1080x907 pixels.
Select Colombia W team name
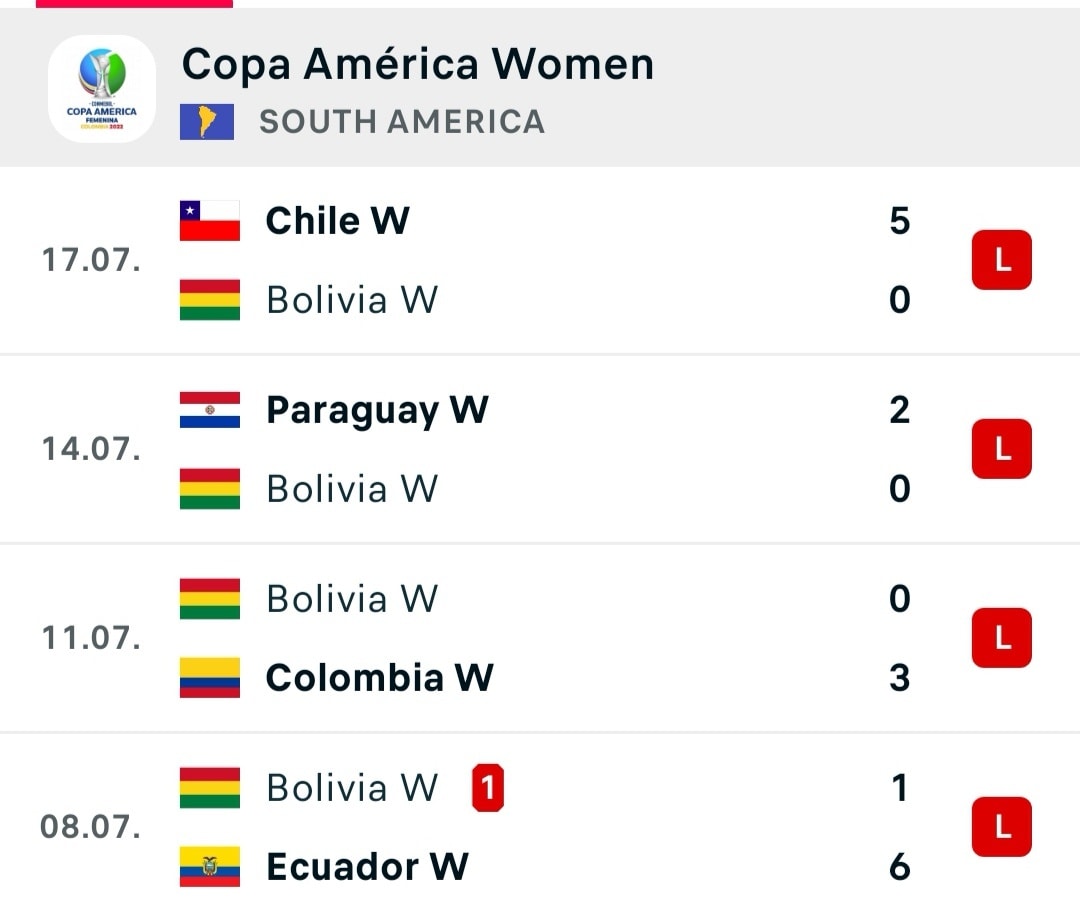coord(379,677)
